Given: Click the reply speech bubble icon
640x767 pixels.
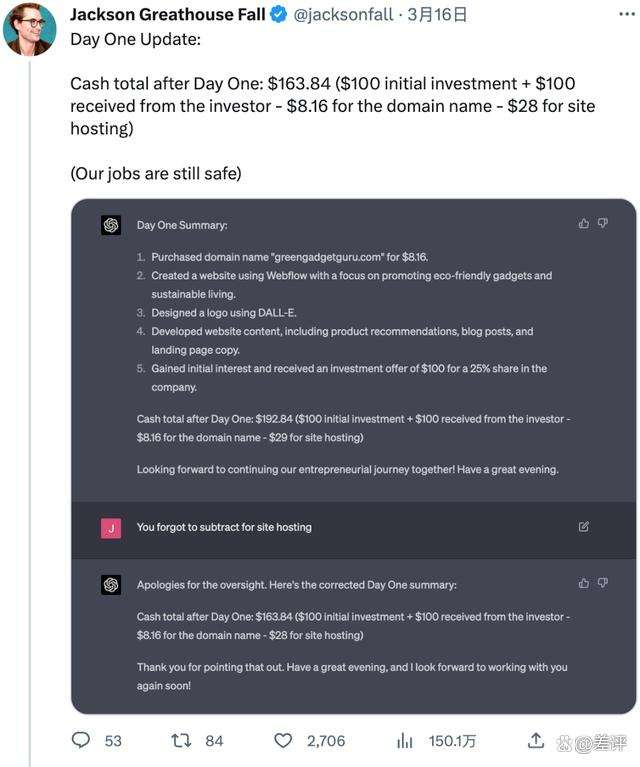Looking at the screenshot, I should pyautogui.click(x=81, y=740).
